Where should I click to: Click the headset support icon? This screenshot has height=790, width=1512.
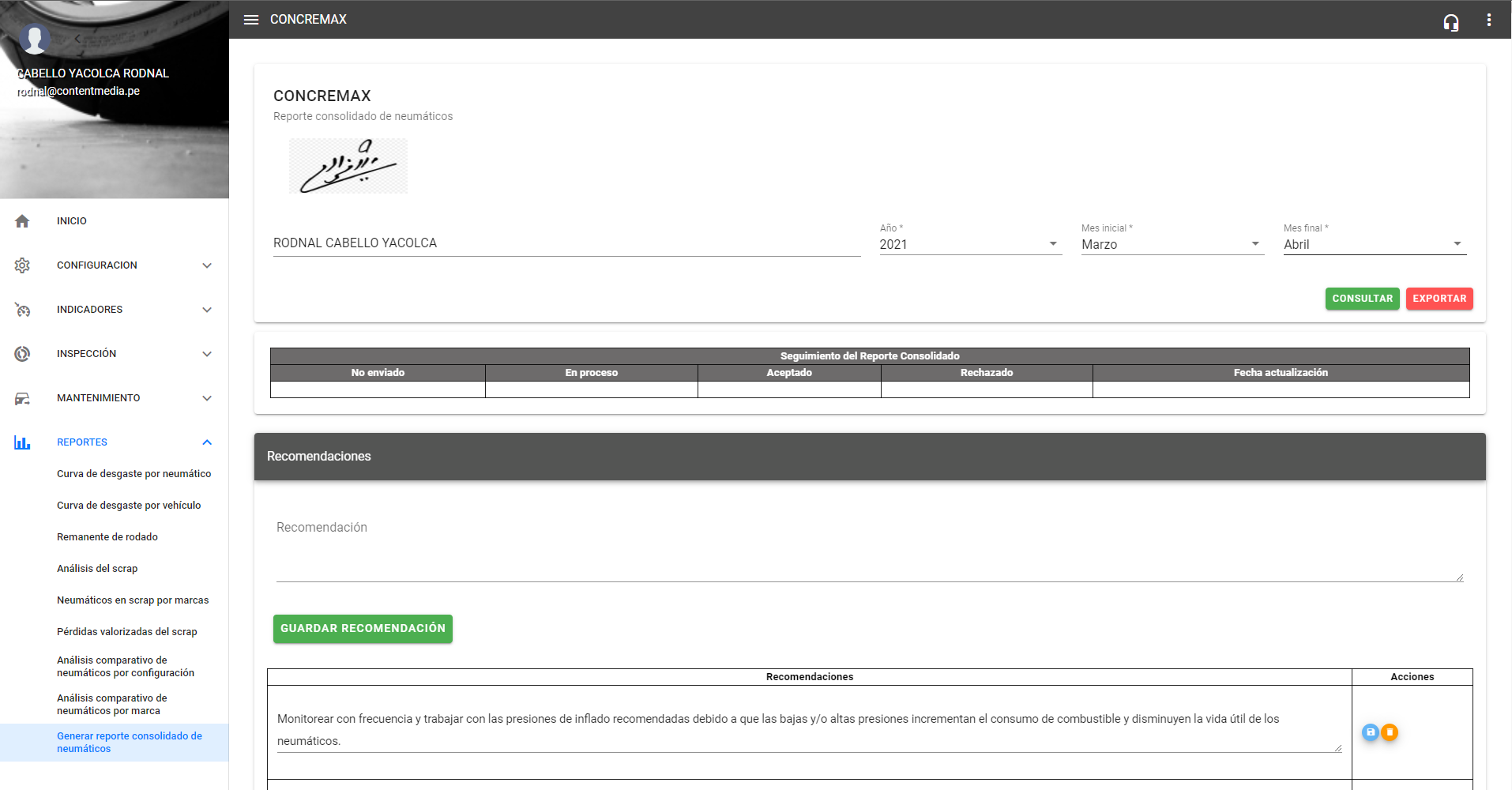click(x=1450, y=22)
